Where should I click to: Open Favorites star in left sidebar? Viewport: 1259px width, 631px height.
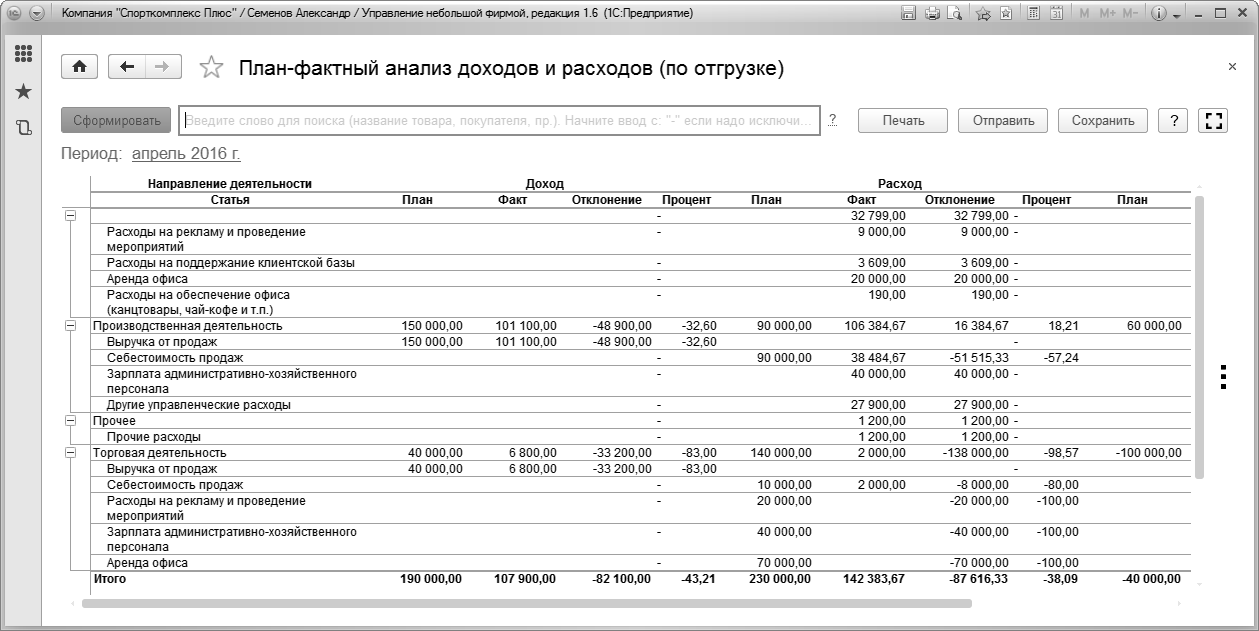click(x=23, y=91)
